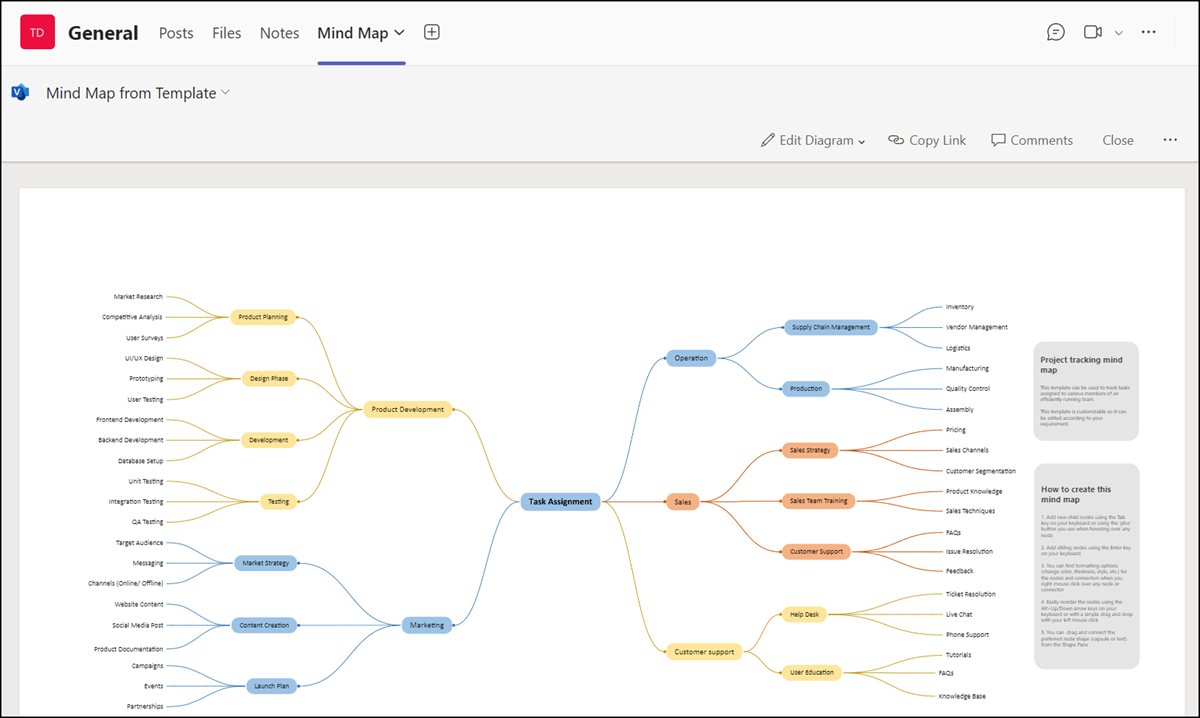1200x718 pixels.
Task: Select the Sales Strategy node
Action: [x=810, y=450]
